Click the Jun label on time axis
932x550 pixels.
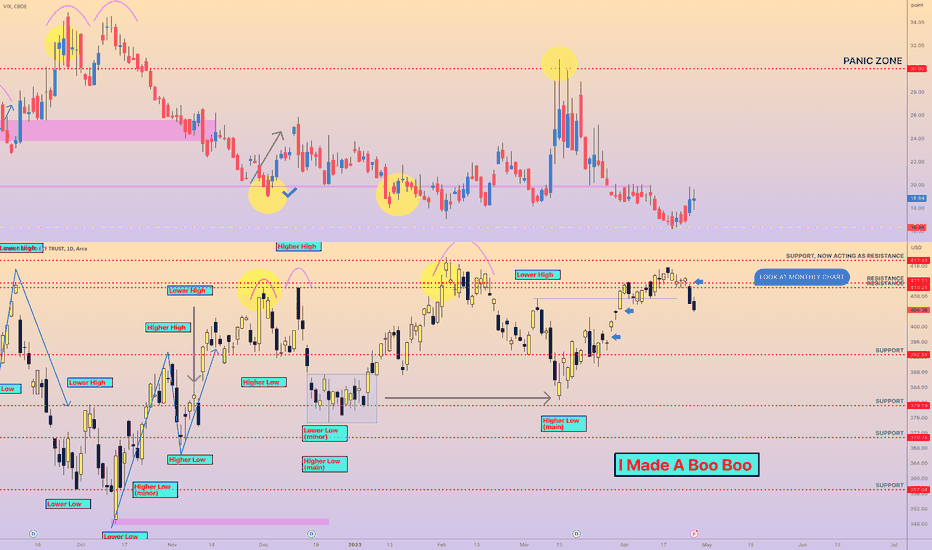coord(802,545)
